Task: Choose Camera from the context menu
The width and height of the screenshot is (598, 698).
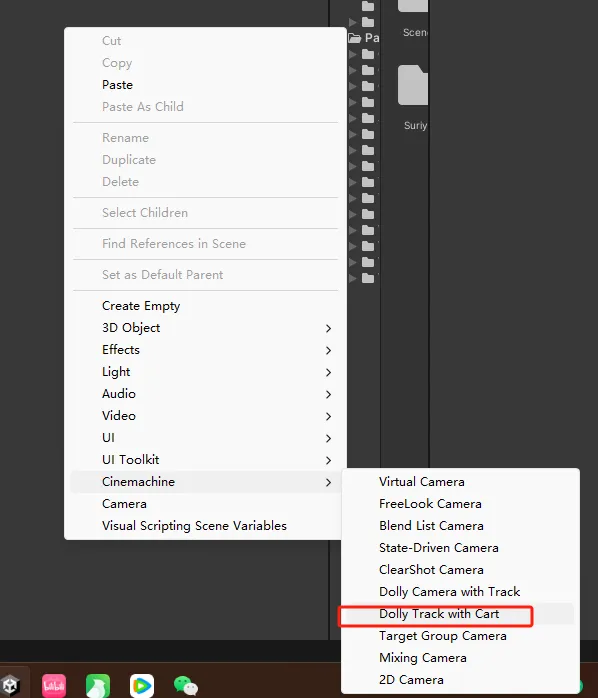Action: [205, 503]
